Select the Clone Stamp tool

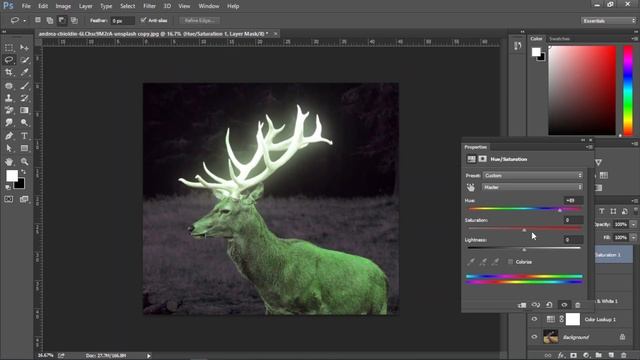coord(9,98)
